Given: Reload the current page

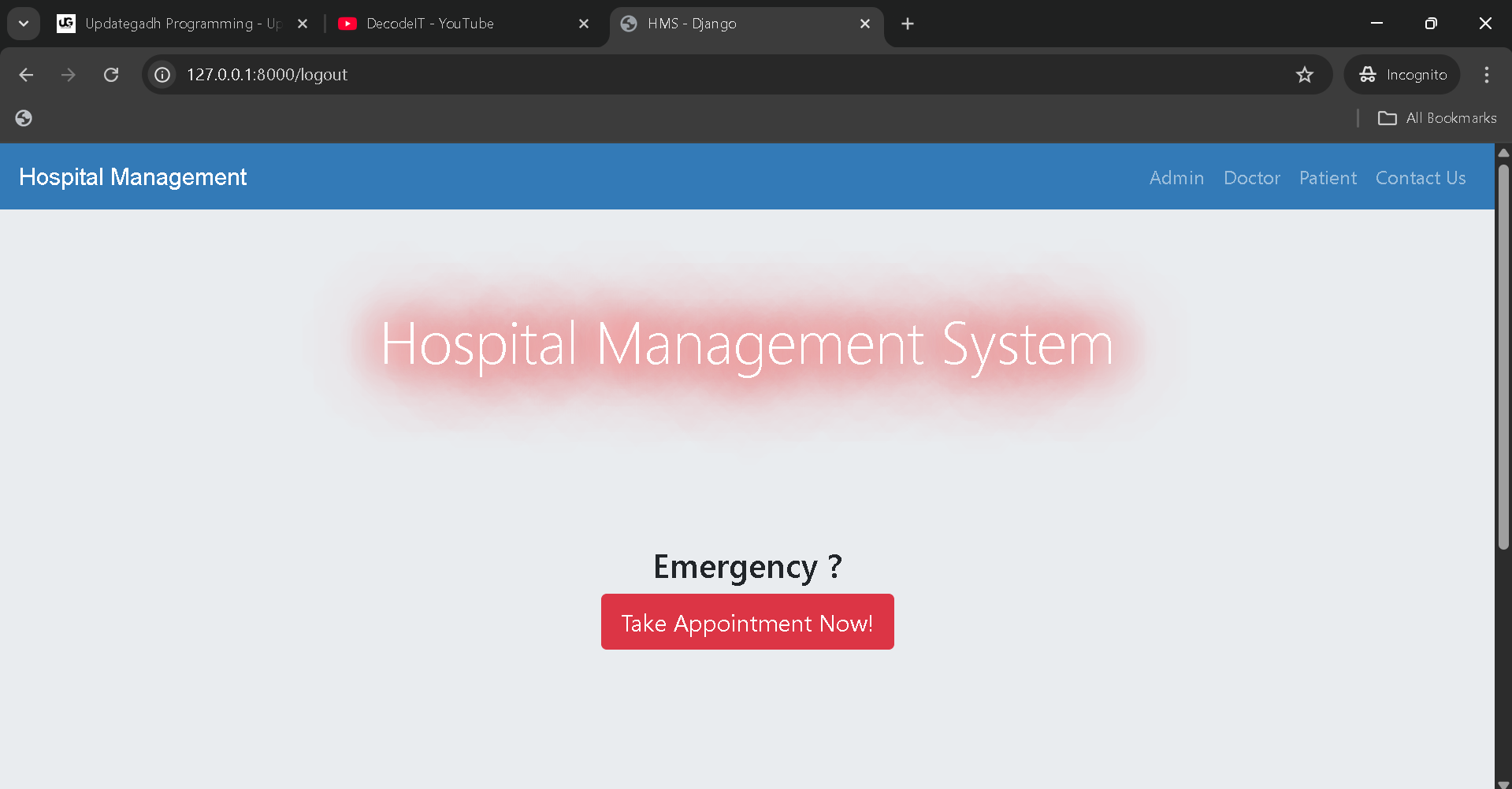Looking at the screenshot, I should point(111,75).
